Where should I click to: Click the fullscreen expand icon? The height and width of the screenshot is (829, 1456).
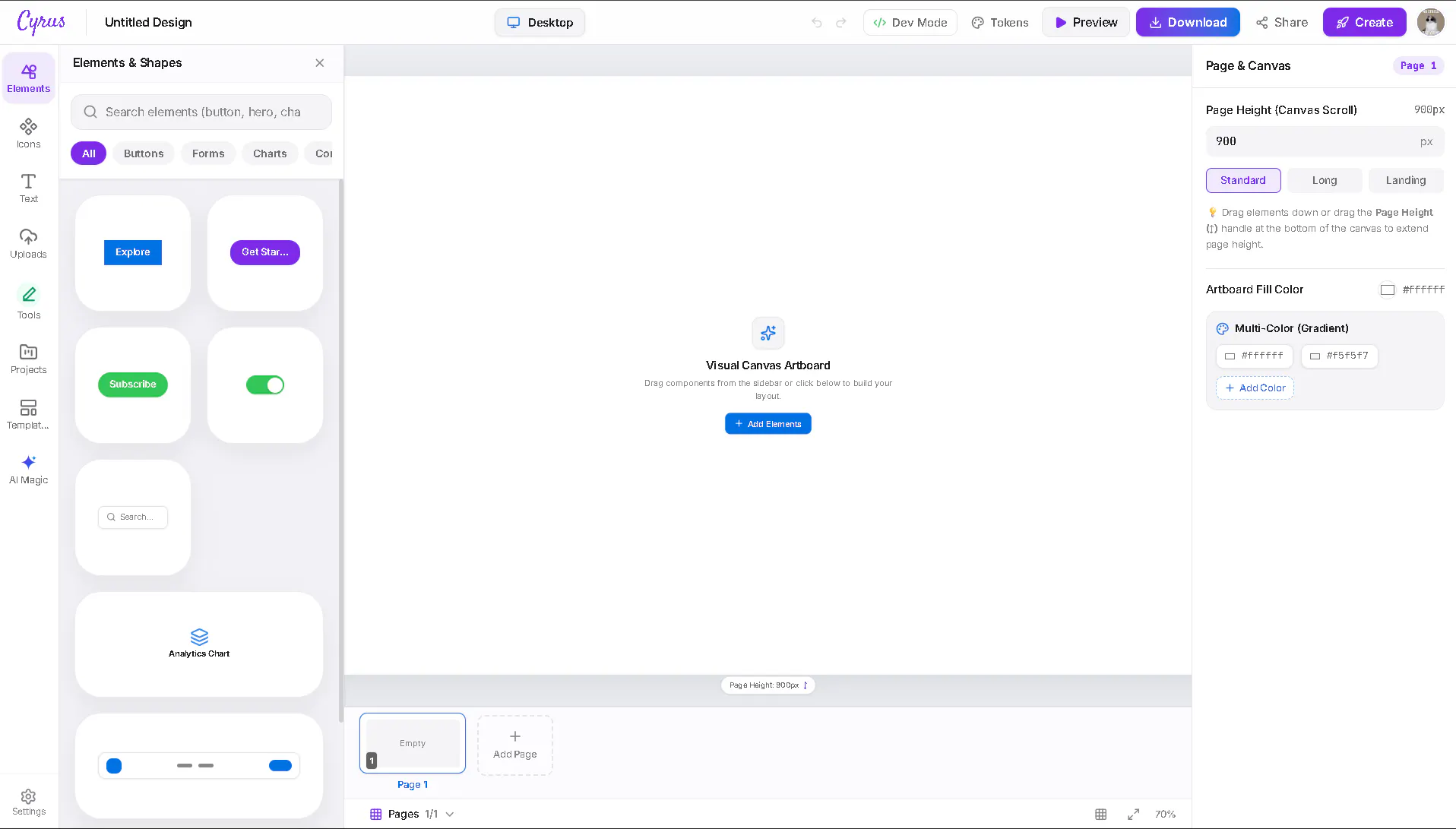pyautogui.click(x=1134, y=814)
